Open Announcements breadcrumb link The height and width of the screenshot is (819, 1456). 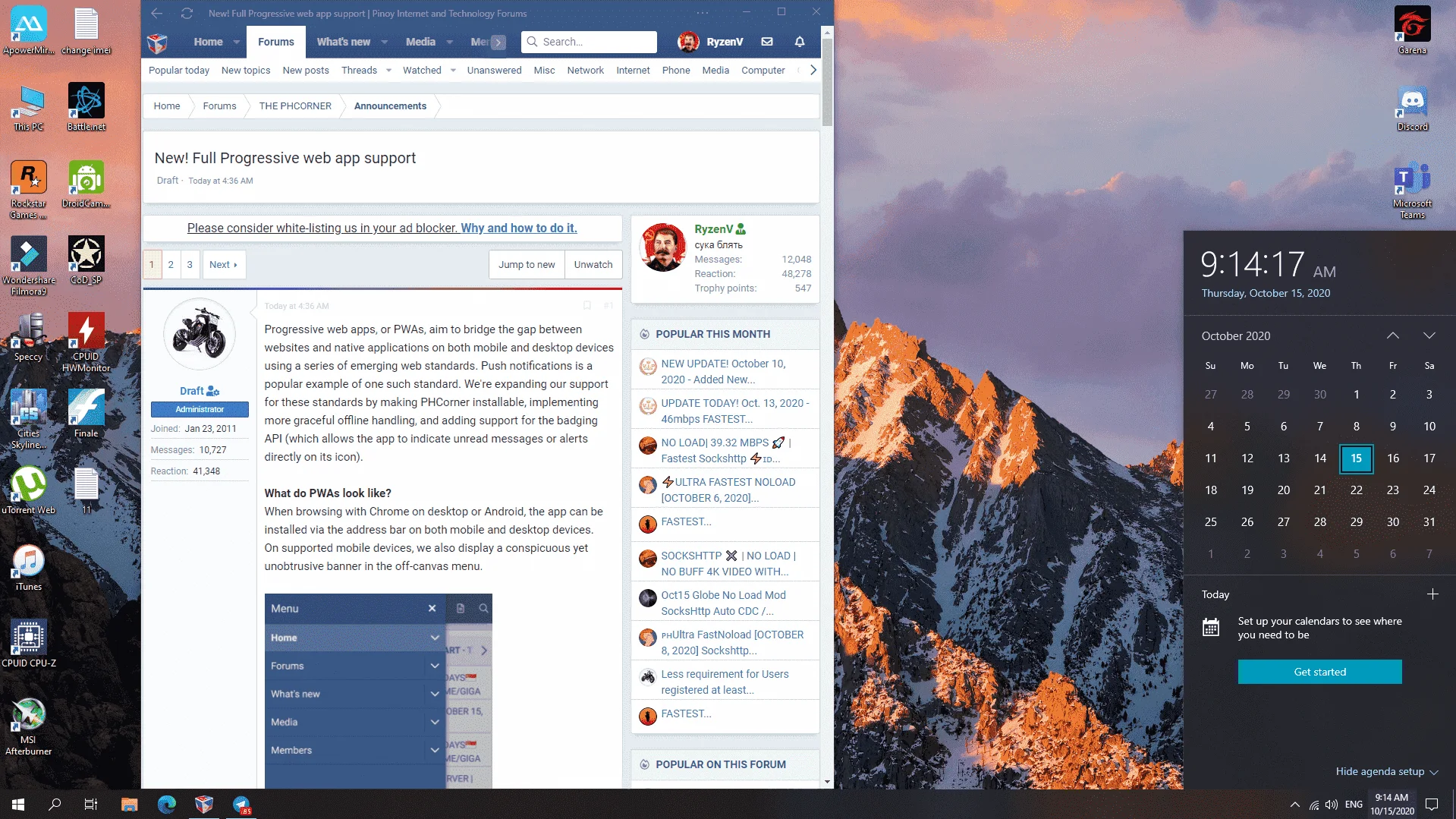click(390, 106)
